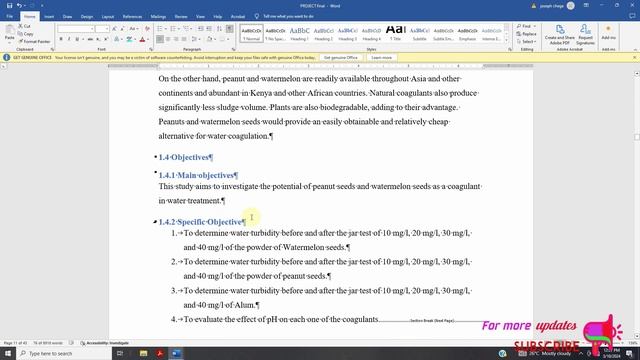Screen dimensions: 640x360
Task: Sort the selected paragraphs
Action: tap(219, 29)
